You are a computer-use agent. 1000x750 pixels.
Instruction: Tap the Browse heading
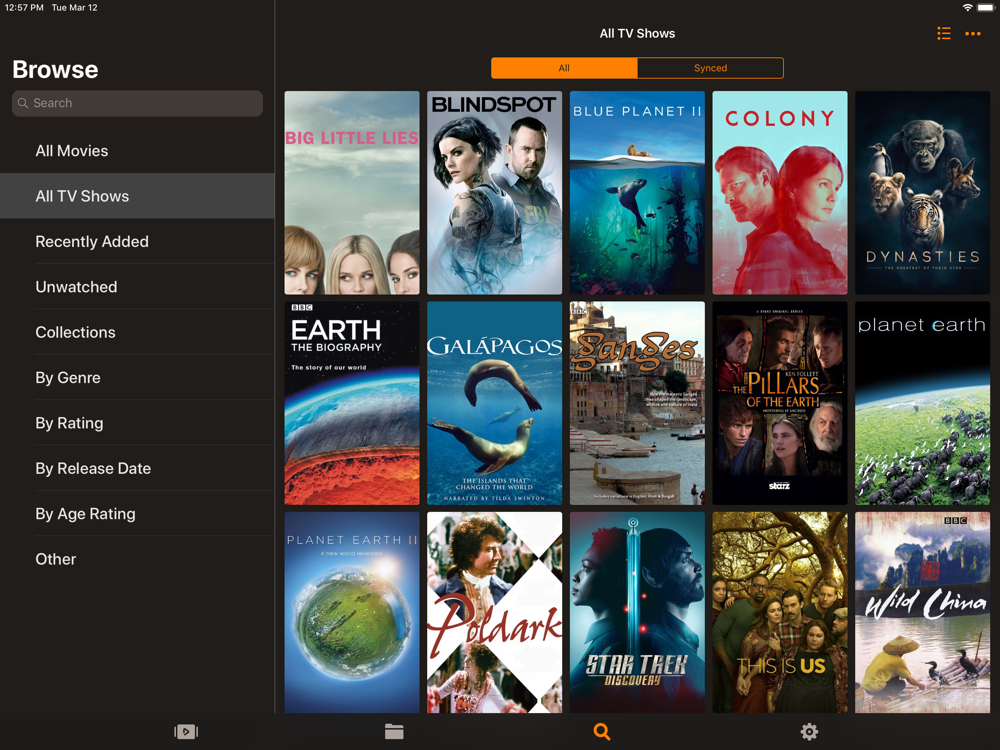point(55,70)
